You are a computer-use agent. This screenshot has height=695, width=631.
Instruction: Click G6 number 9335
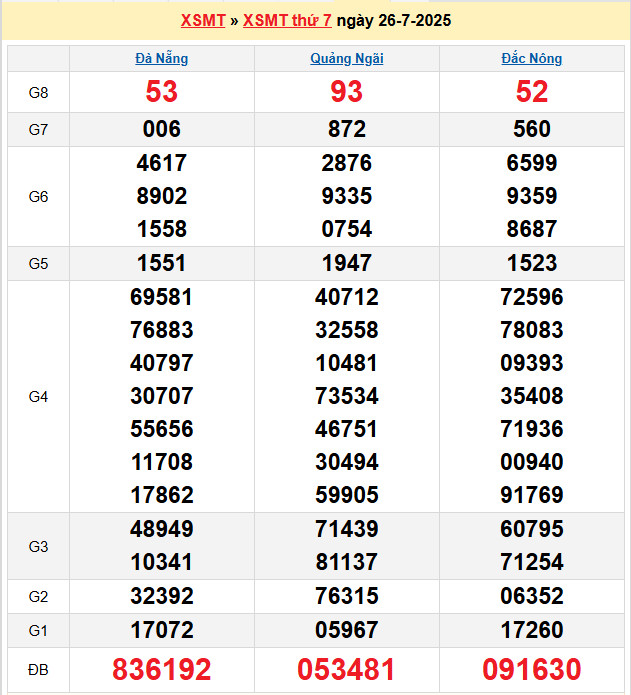pos(347,196)
